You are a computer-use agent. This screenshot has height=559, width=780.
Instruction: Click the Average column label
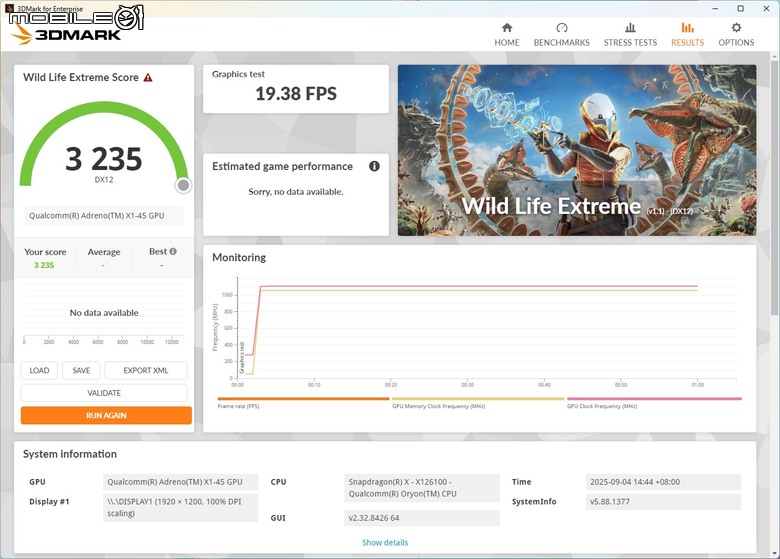click(104, 252)
